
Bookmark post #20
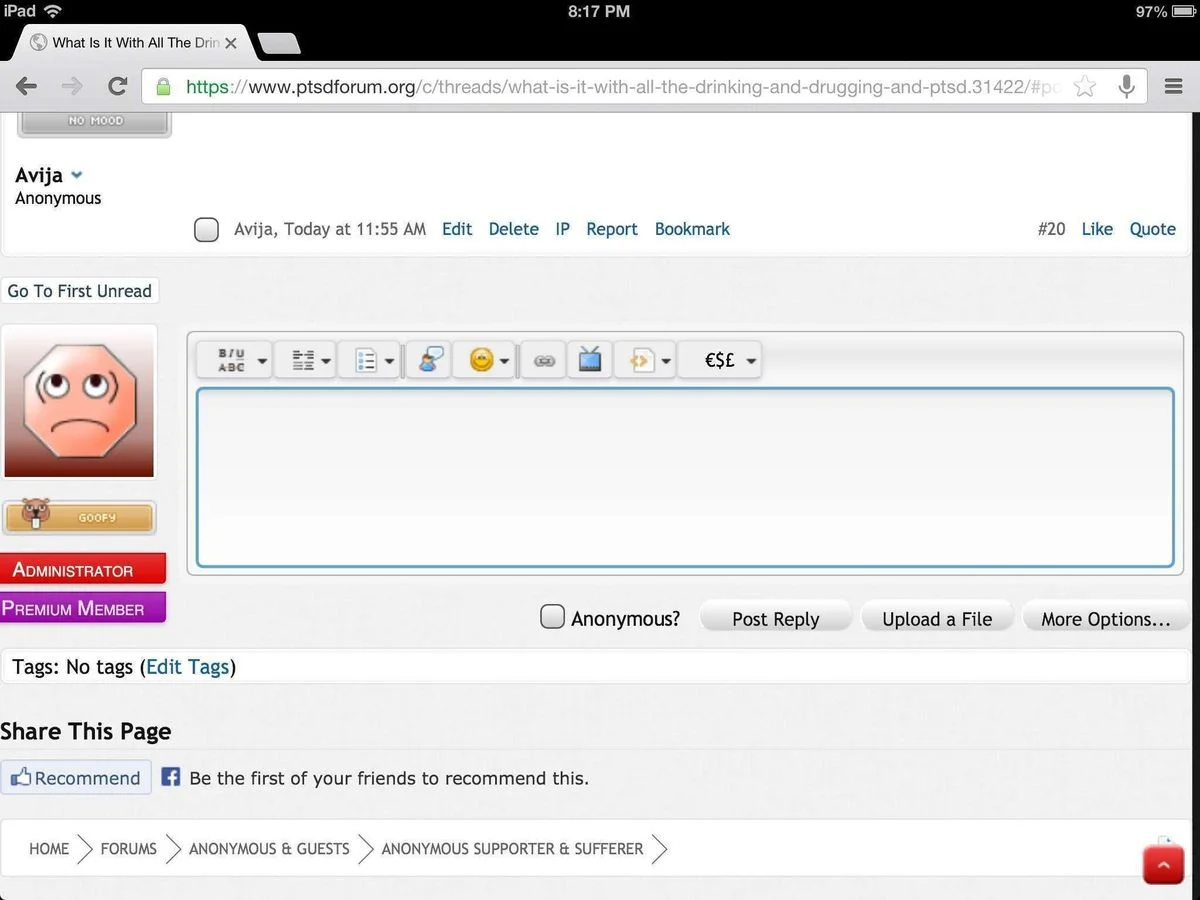(x=692, y=229)
